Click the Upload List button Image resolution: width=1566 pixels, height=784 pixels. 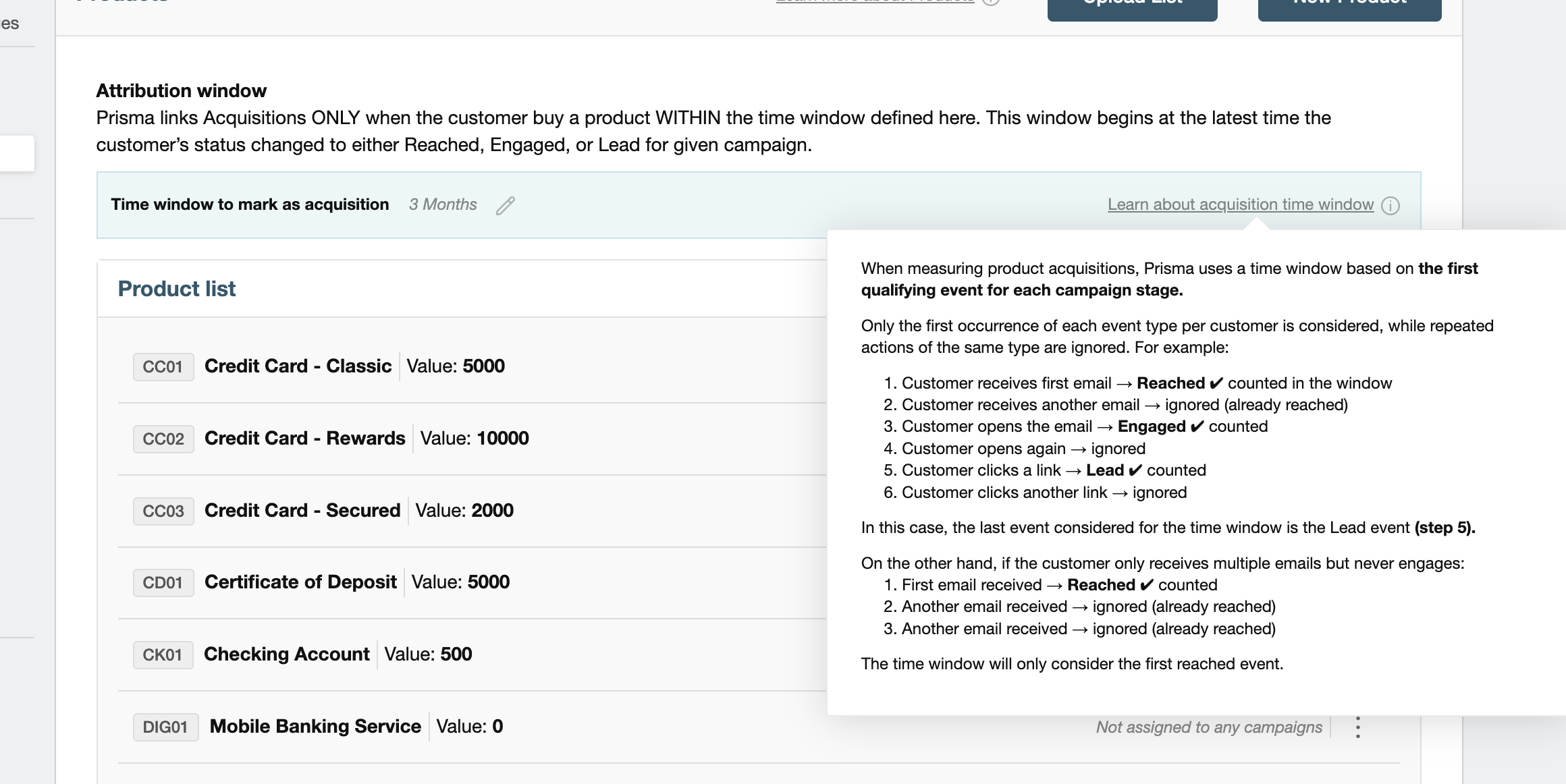coord(1132,7)
